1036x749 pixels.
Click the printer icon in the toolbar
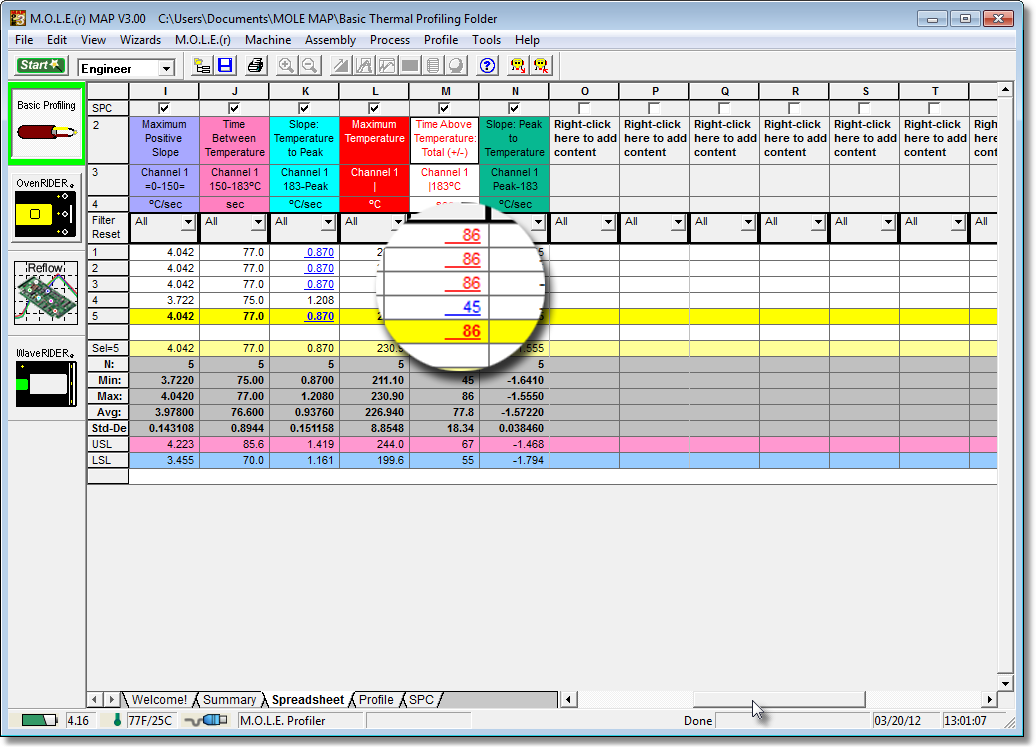[x=255, y=65]
